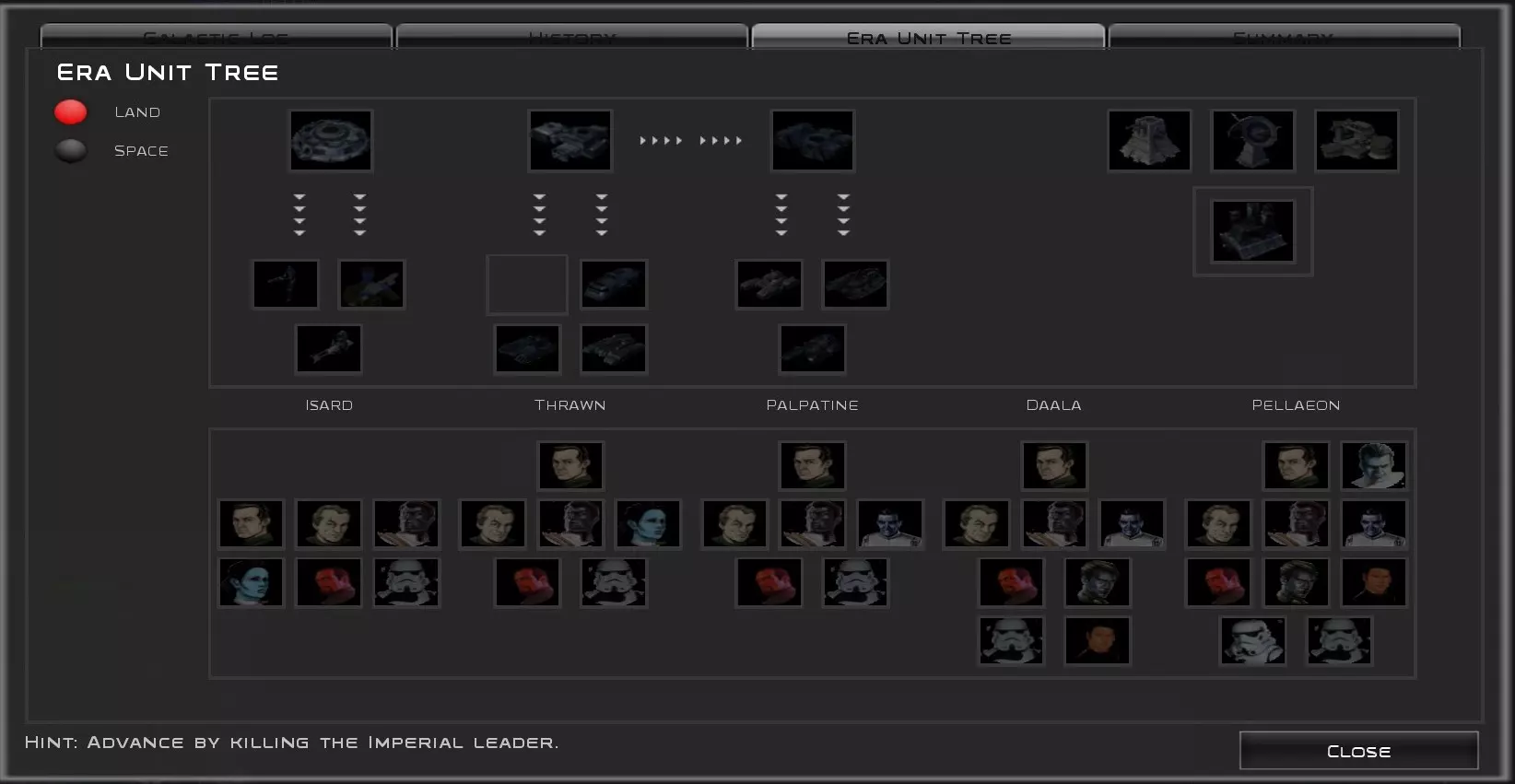Switch to the Era Unit Tree tab

[x=929, y=37]
